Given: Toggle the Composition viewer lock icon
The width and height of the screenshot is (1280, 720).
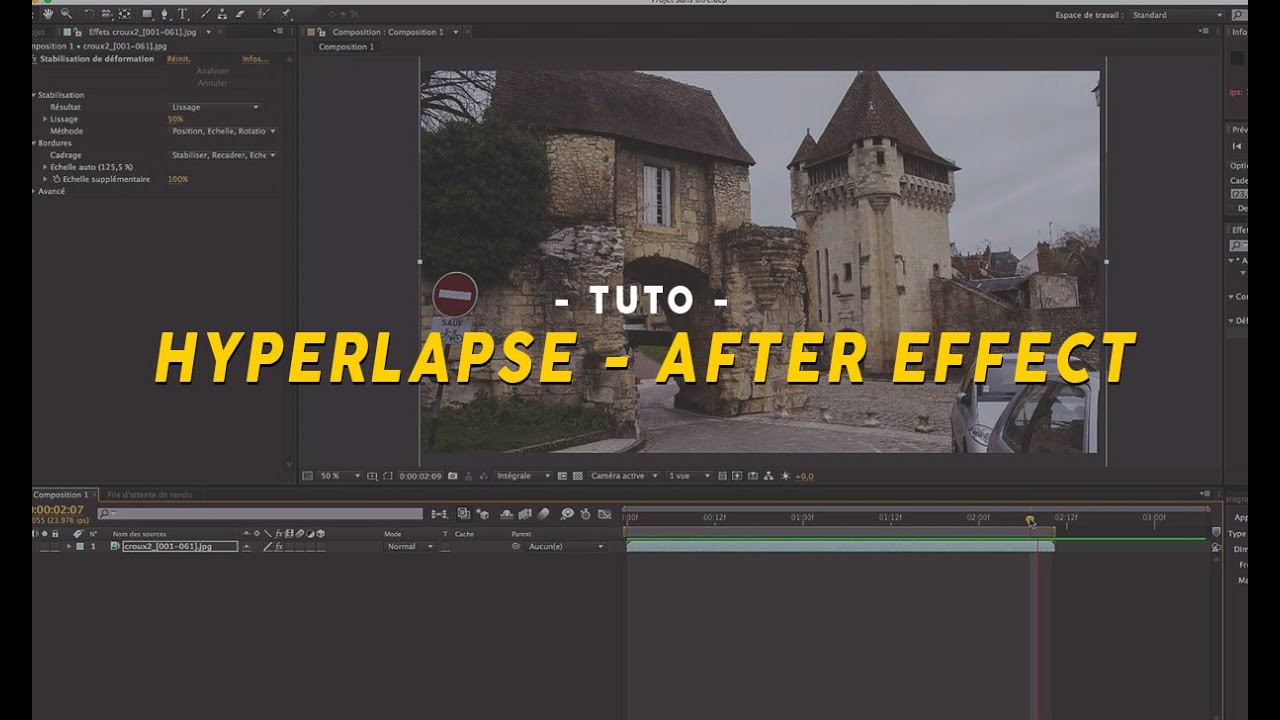Looking at the screenshot, I should click(323, 32).
